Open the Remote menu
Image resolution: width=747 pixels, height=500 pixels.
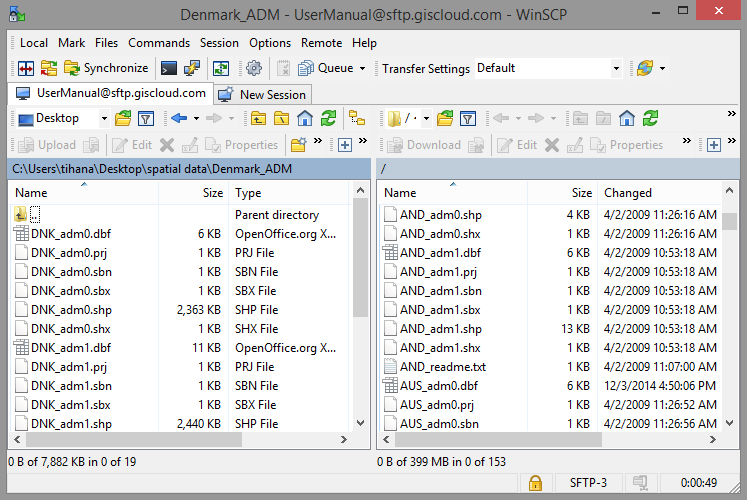[x=322, y=43]
